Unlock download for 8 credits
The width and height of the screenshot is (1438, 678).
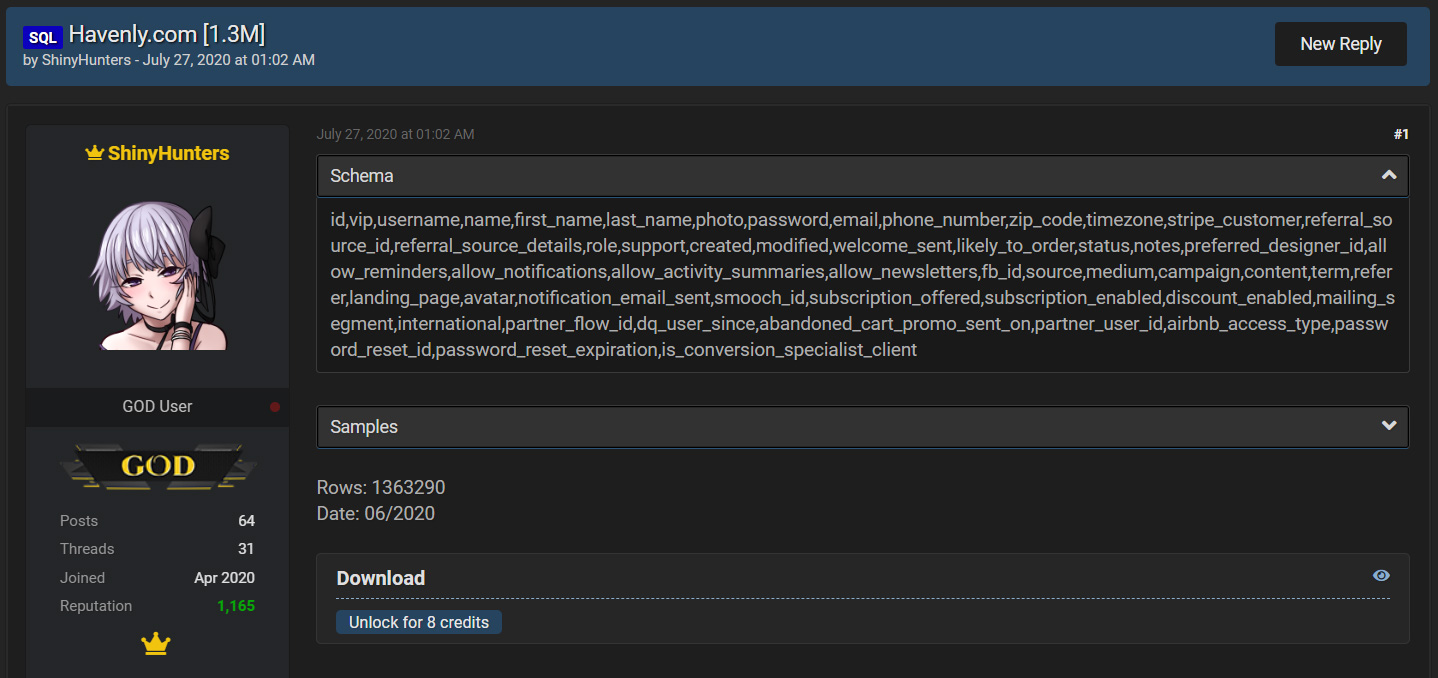[x=419, y=622]
